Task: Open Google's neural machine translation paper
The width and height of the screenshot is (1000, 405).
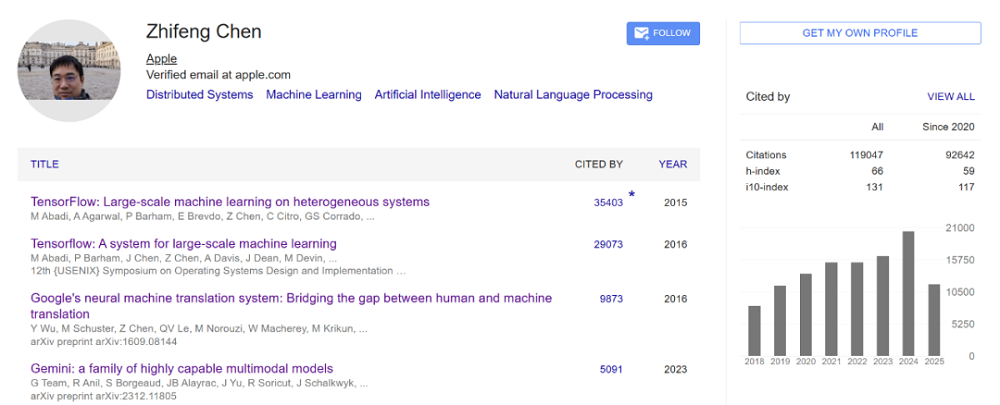Action: (x=290, y=298)
